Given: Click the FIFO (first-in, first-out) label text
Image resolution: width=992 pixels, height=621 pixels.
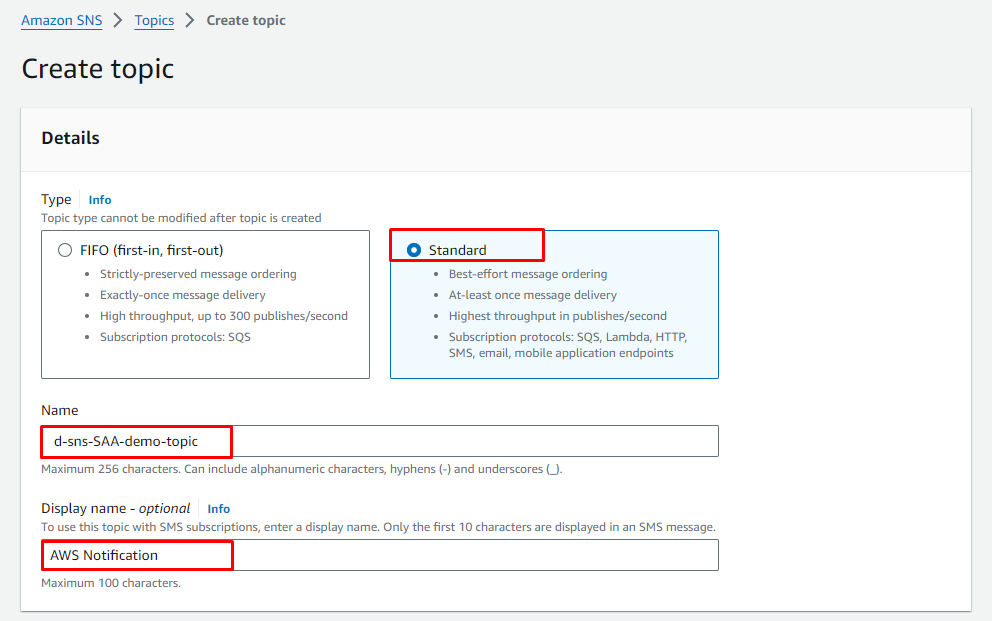Looking at the screenshot, I should pos(152,250).
